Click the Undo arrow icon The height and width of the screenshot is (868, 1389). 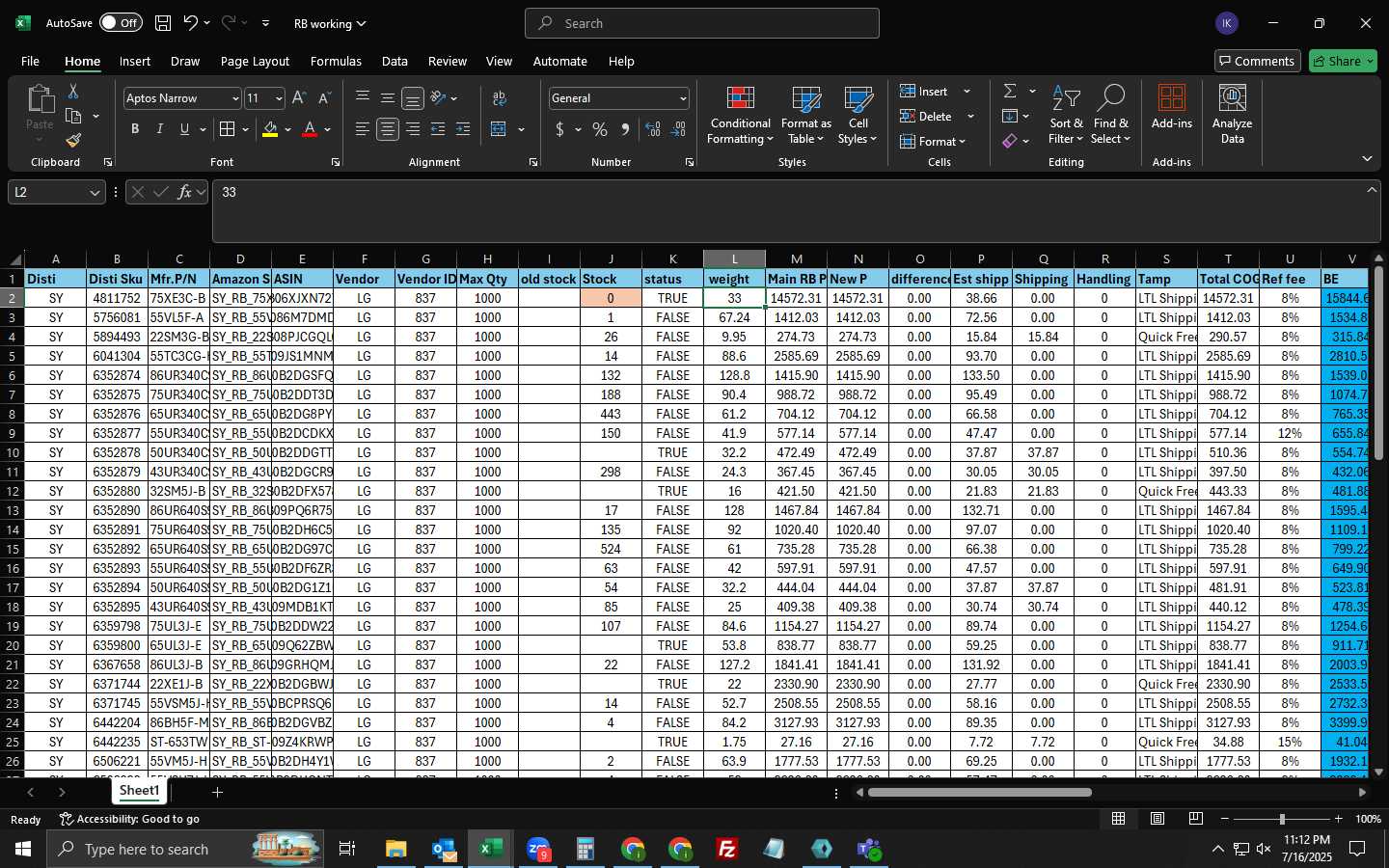point(191,23)
